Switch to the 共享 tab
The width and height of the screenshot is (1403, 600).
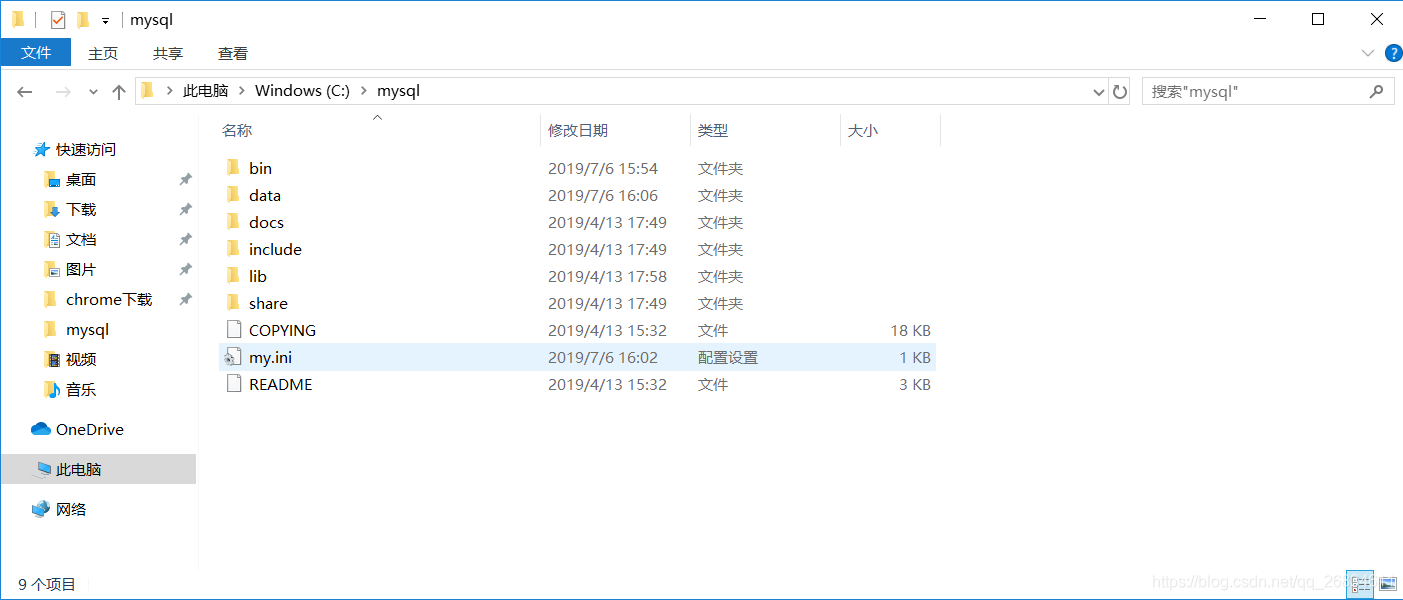[168, 53]
